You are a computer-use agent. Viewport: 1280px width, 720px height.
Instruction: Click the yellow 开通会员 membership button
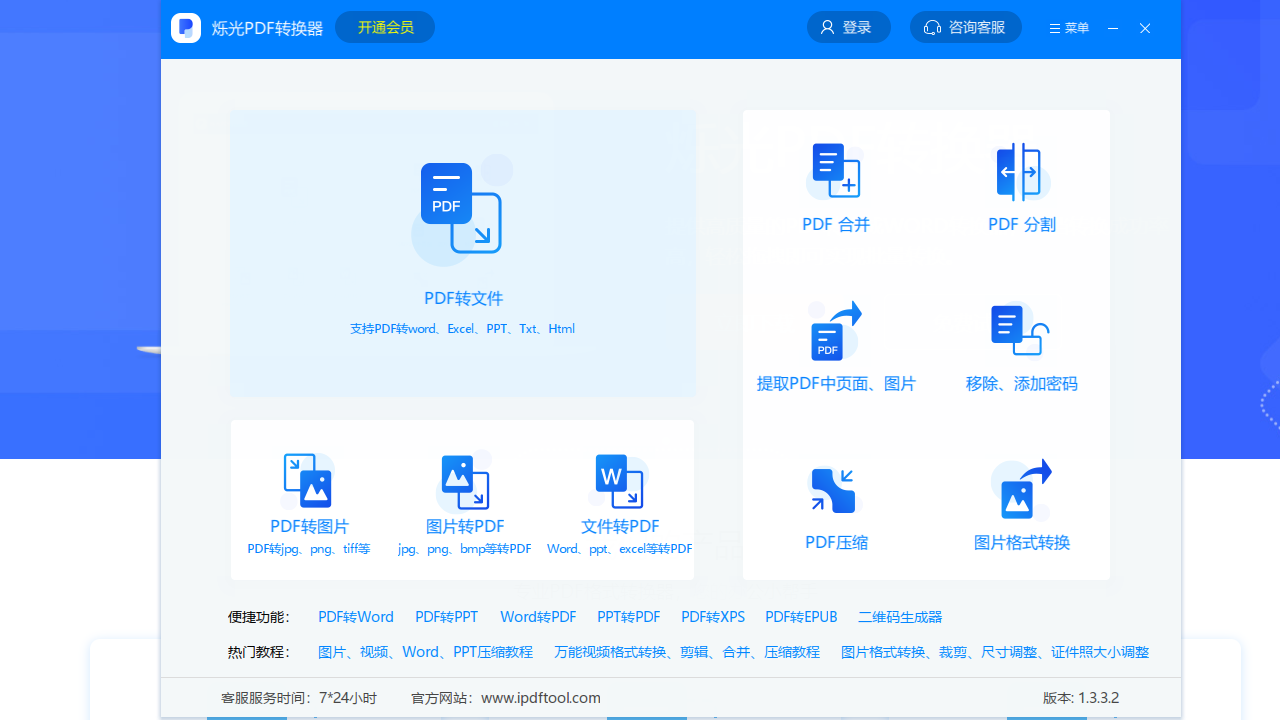385,27
